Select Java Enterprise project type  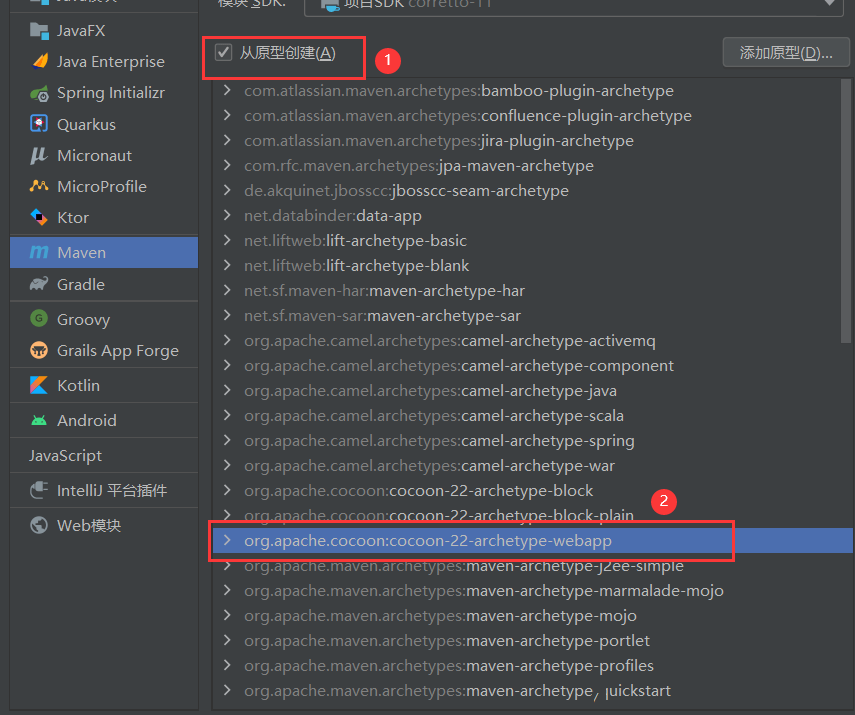pyautogui.click(x=104, y=62)
